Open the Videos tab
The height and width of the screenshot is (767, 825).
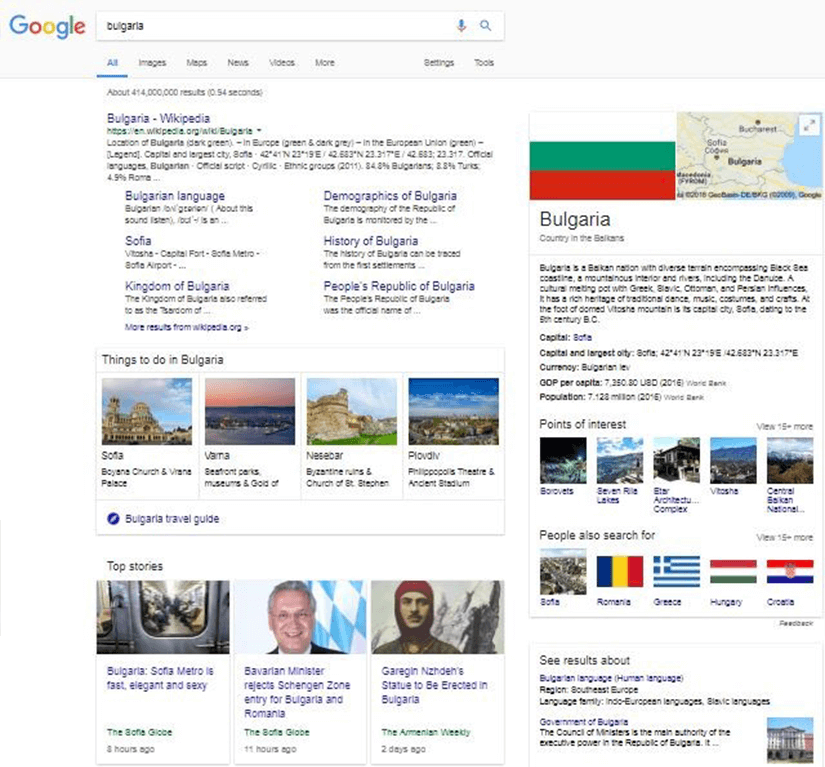(x=282, y=63)
